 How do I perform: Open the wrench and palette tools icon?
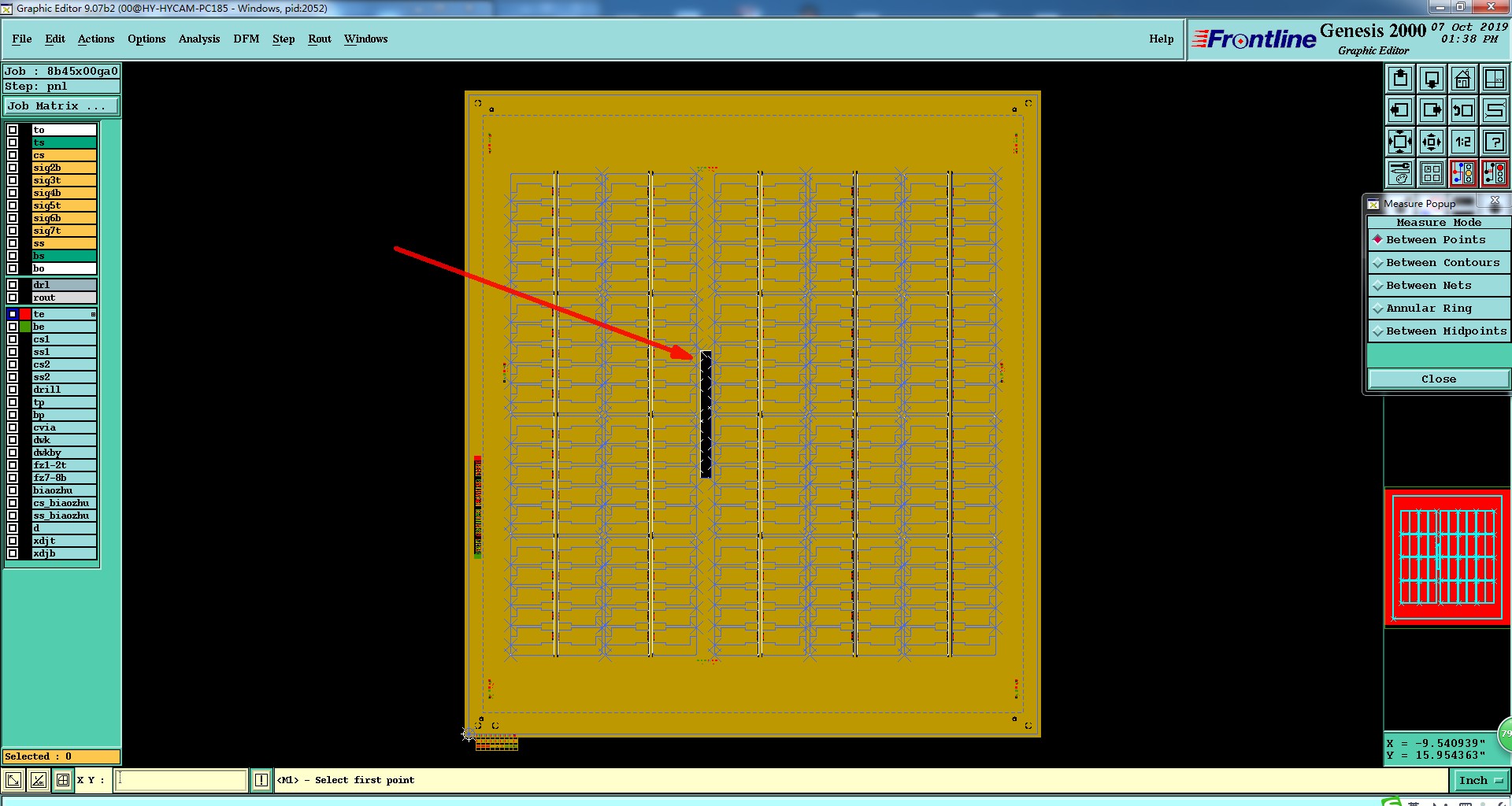pos(1400,173)
